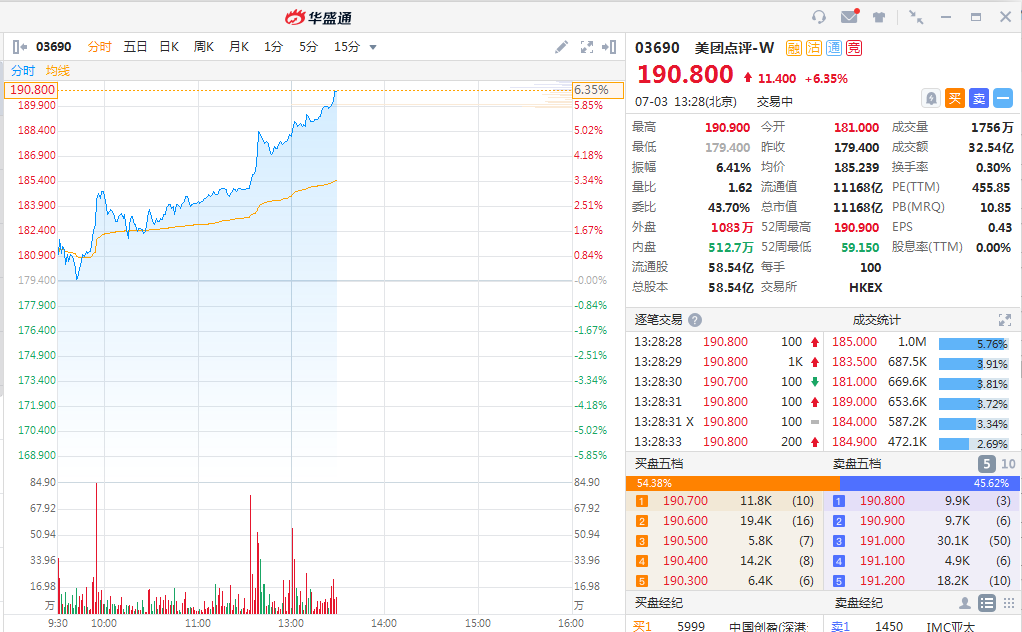Click the help icon beside 逐笔交易
Image resolution: width=1022 pixels, height=632 pixels.
695,320
